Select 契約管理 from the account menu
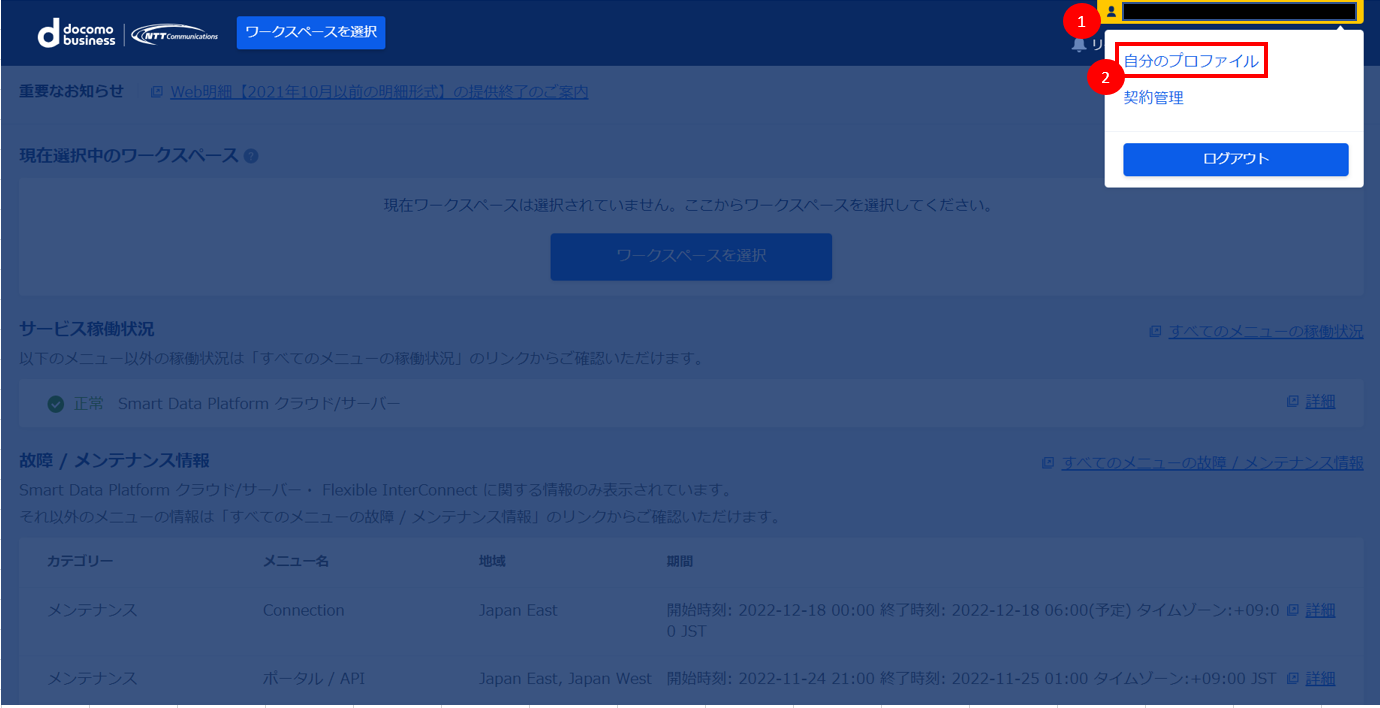The image size is (1380, 708). [1153, 98]
